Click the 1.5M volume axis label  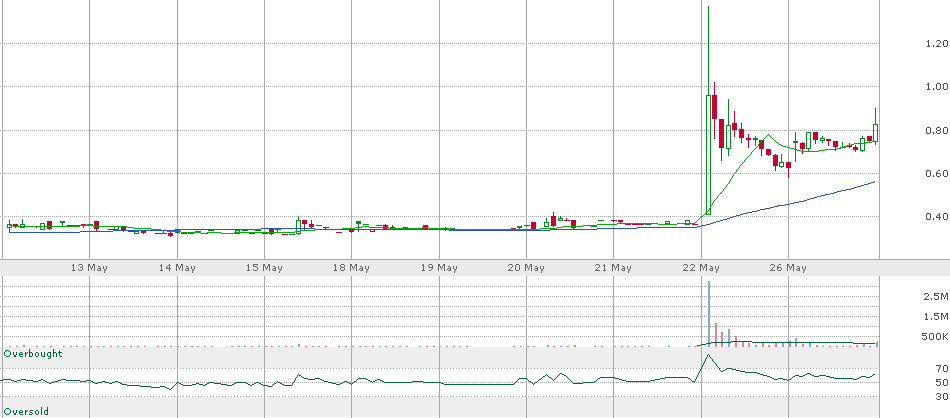[x=936, y=316]
